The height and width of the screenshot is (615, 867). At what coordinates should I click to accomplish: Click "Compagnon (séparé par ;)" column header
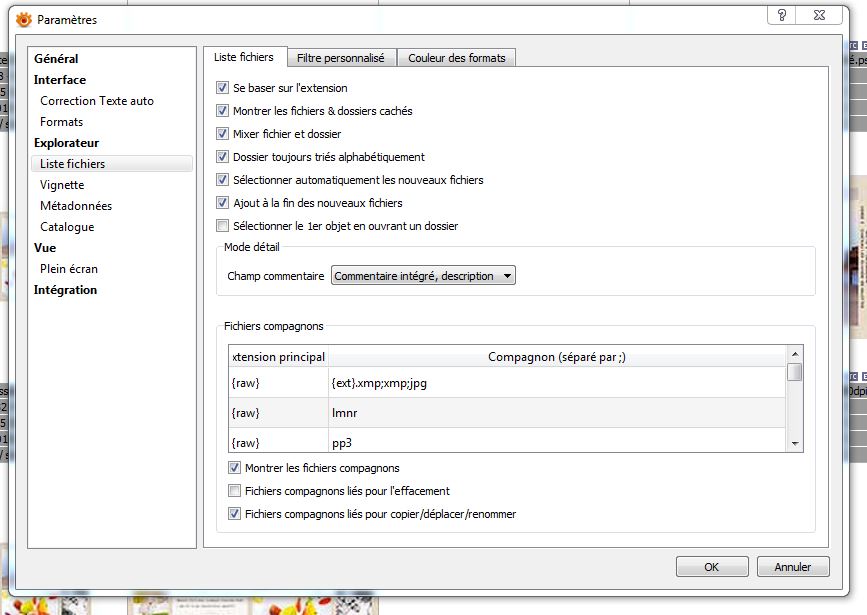(x=557, y=357)
